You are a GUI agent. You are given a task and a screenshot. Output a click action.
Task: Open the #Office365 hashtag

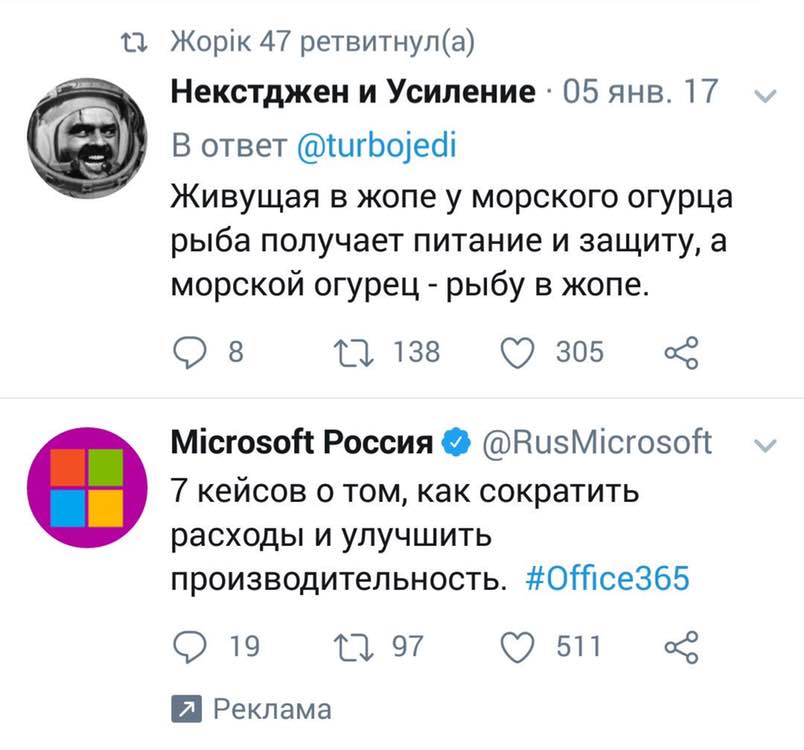(607, 580)
